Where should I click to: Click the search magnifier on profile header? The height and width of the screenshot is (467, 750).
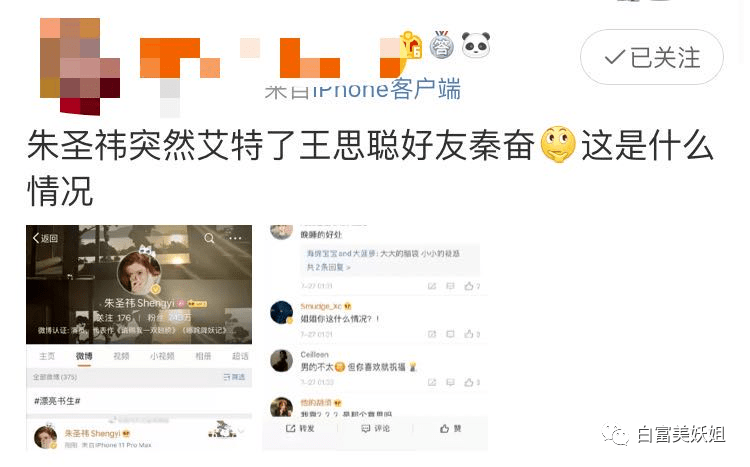(x=209, y=238)
